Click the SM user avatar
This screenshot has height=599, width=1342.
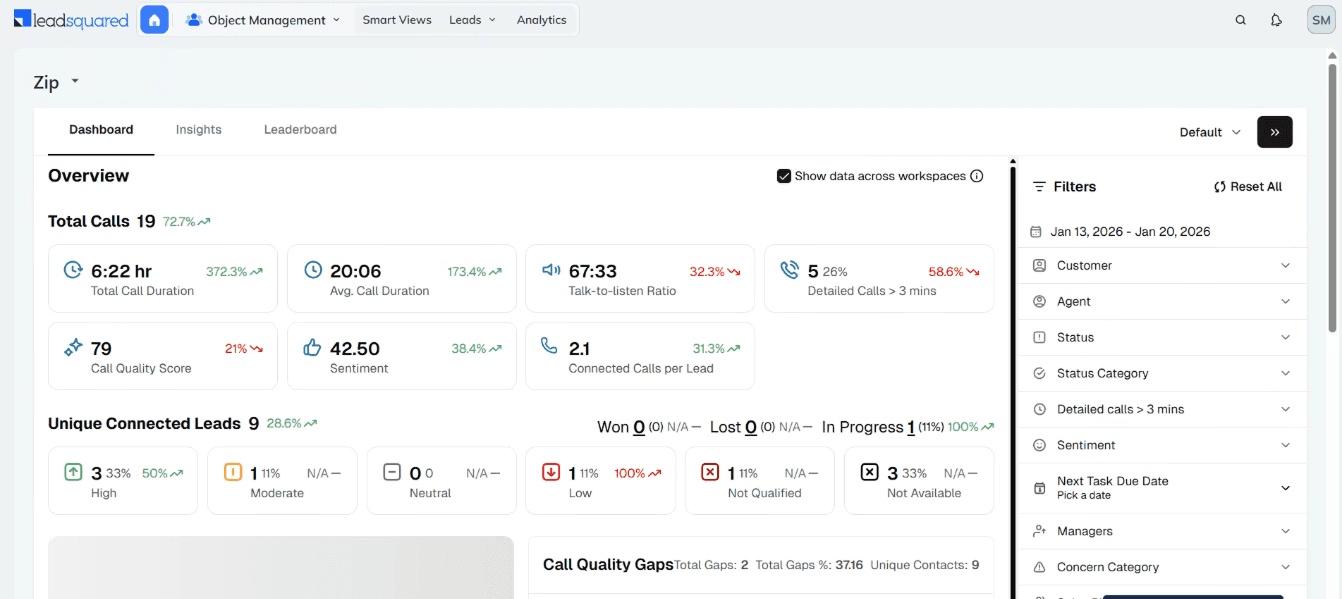[1320, 20]
